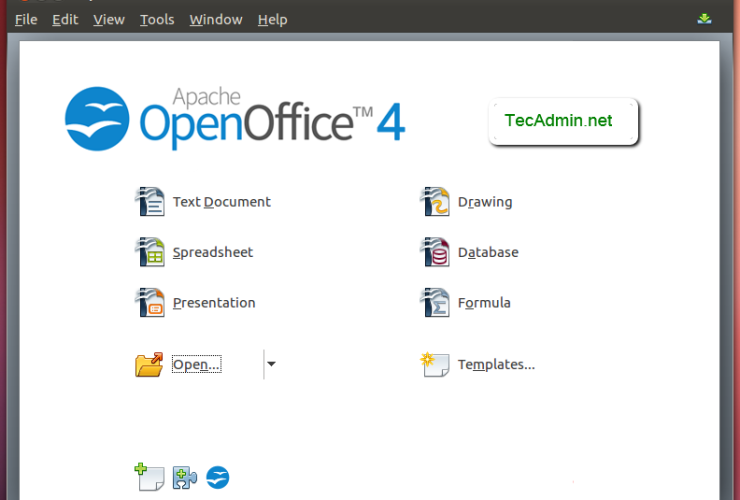The height and width of the screenshot is (500, 740).
Task: Open the Database wizard icon
Action: 435,252
